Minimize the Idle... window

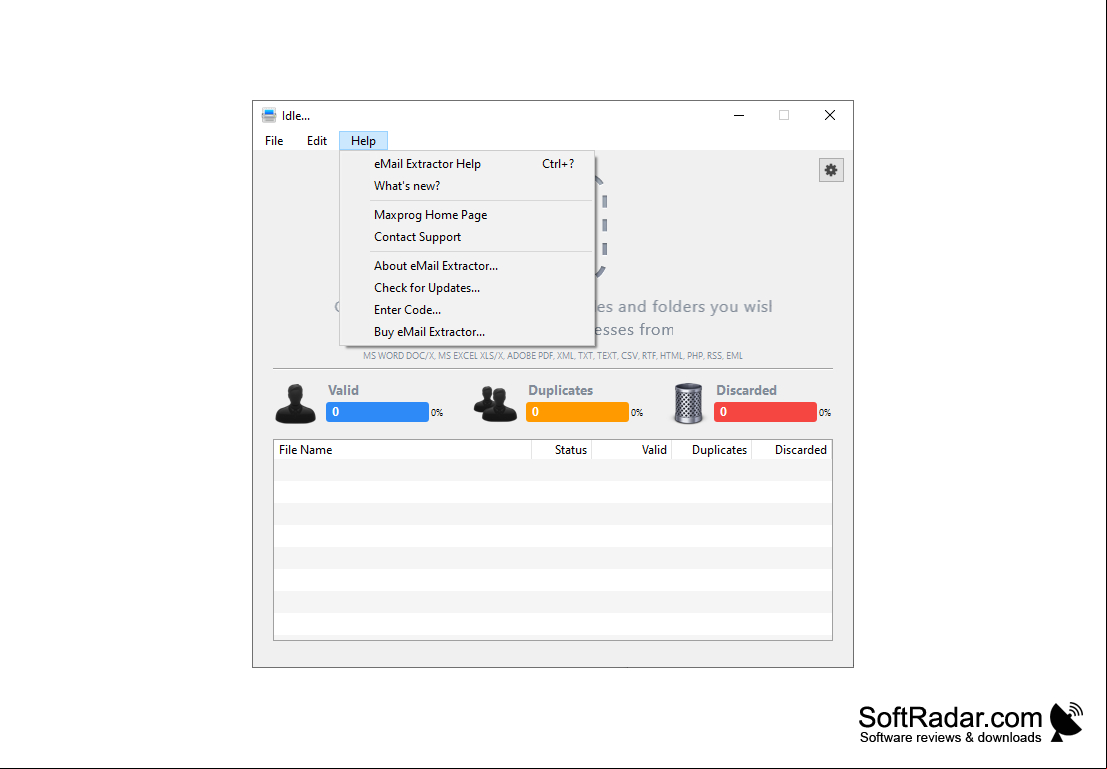point(738,116)
